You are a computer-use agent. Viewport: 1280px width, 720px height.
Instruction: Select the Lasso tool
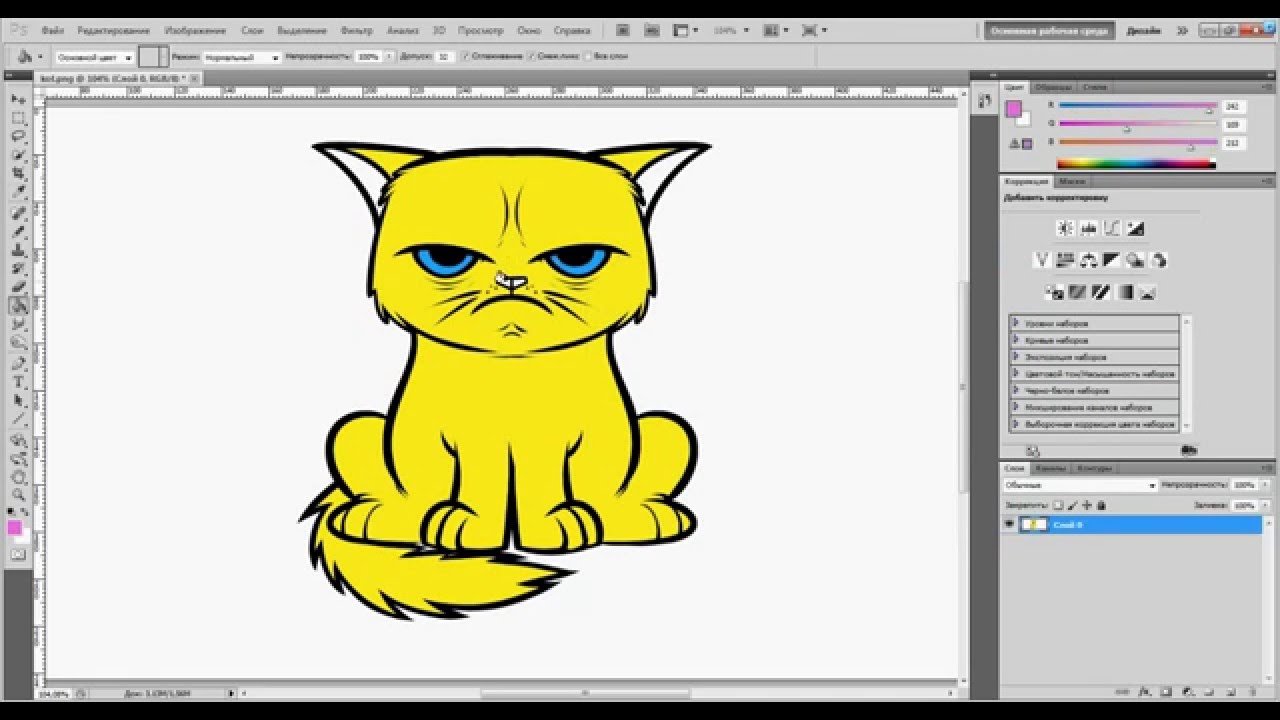tap(18, 136)
